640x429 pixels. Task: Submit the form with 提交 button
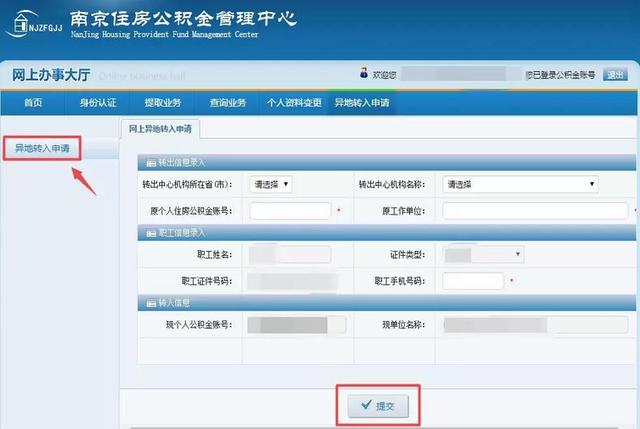378,406
